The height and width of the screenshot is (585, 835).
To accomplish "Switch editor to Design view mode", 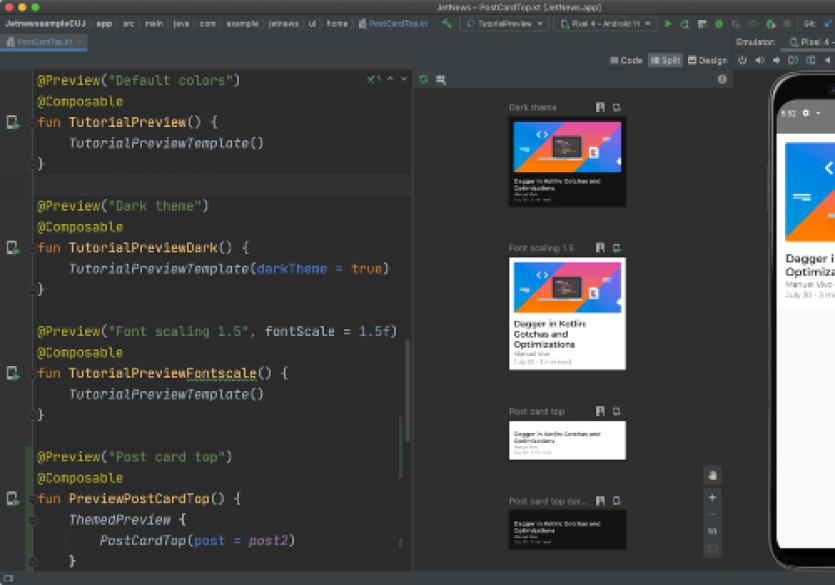I will (707, 60).
